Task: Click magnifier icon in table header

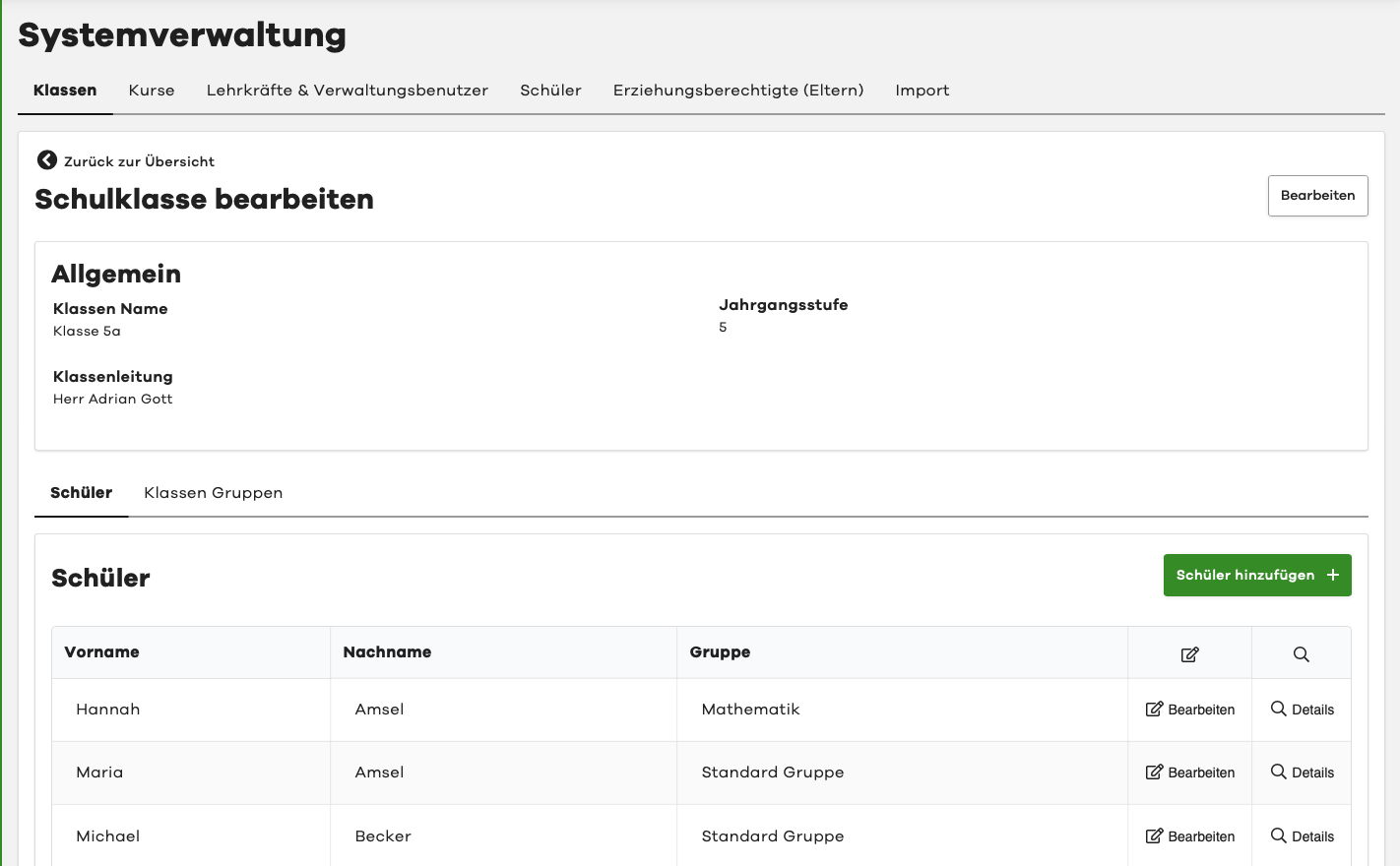Action: 1301,654
